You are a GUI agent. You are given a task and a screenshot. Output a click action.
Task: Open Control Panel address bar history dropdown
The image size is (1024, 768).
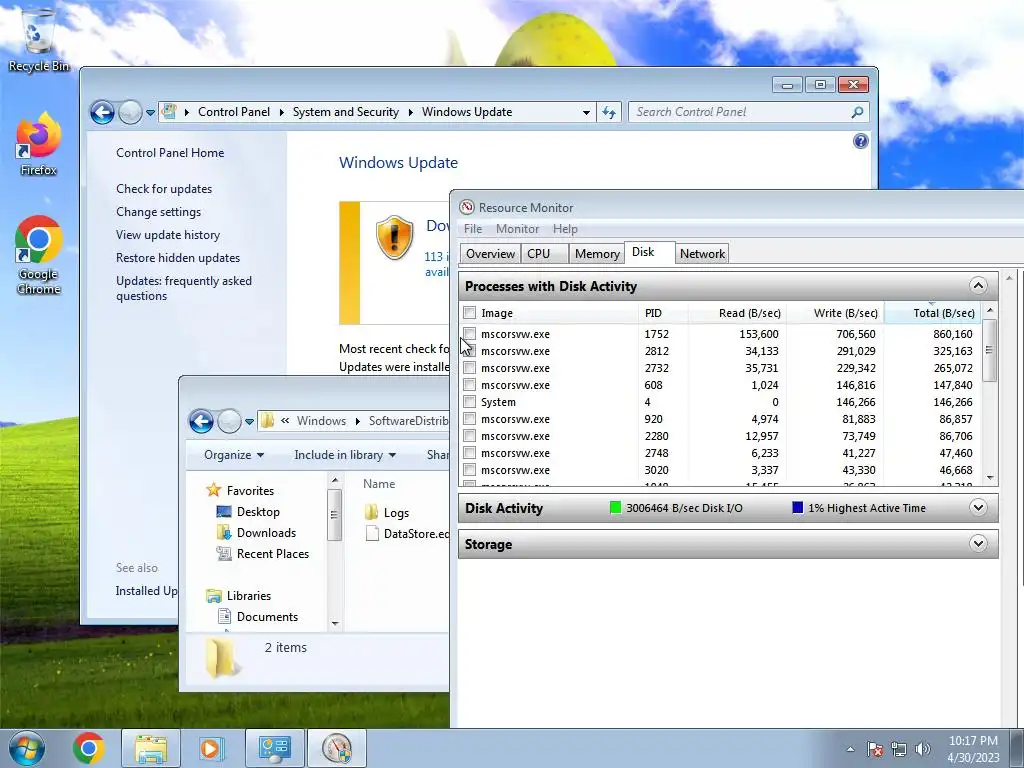586,112
